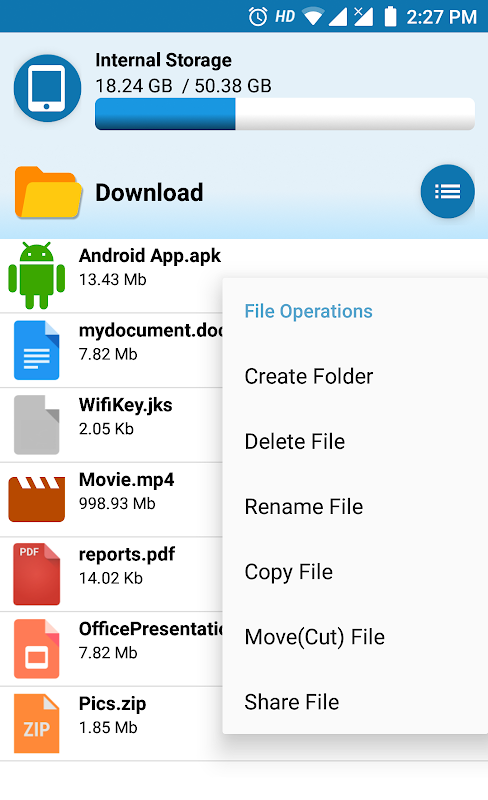The width and height of the screenshot is (488, 800).
Task: Tap the clapperboard icon for Movie.mp4
Action: (37, 499)
